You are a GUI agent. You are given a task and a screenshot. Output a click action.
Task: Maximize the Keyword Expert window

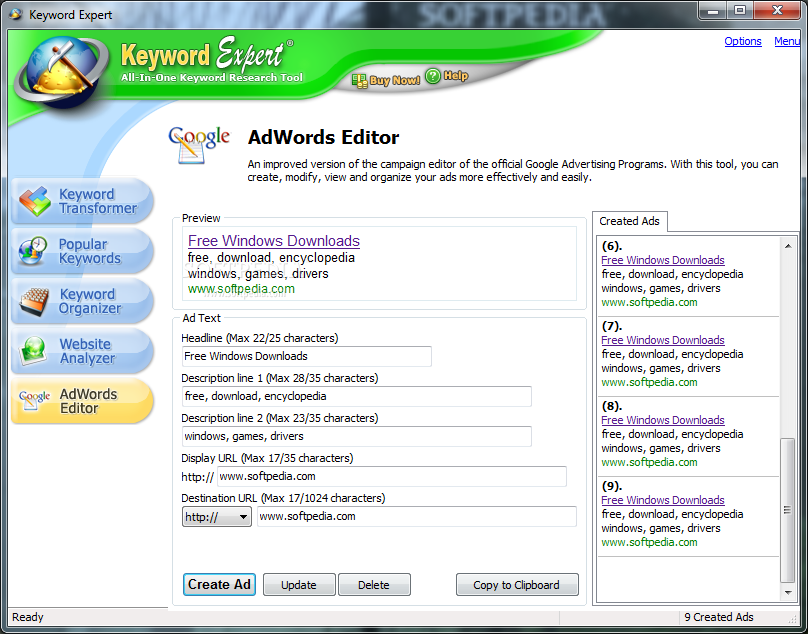click(740, 10)
